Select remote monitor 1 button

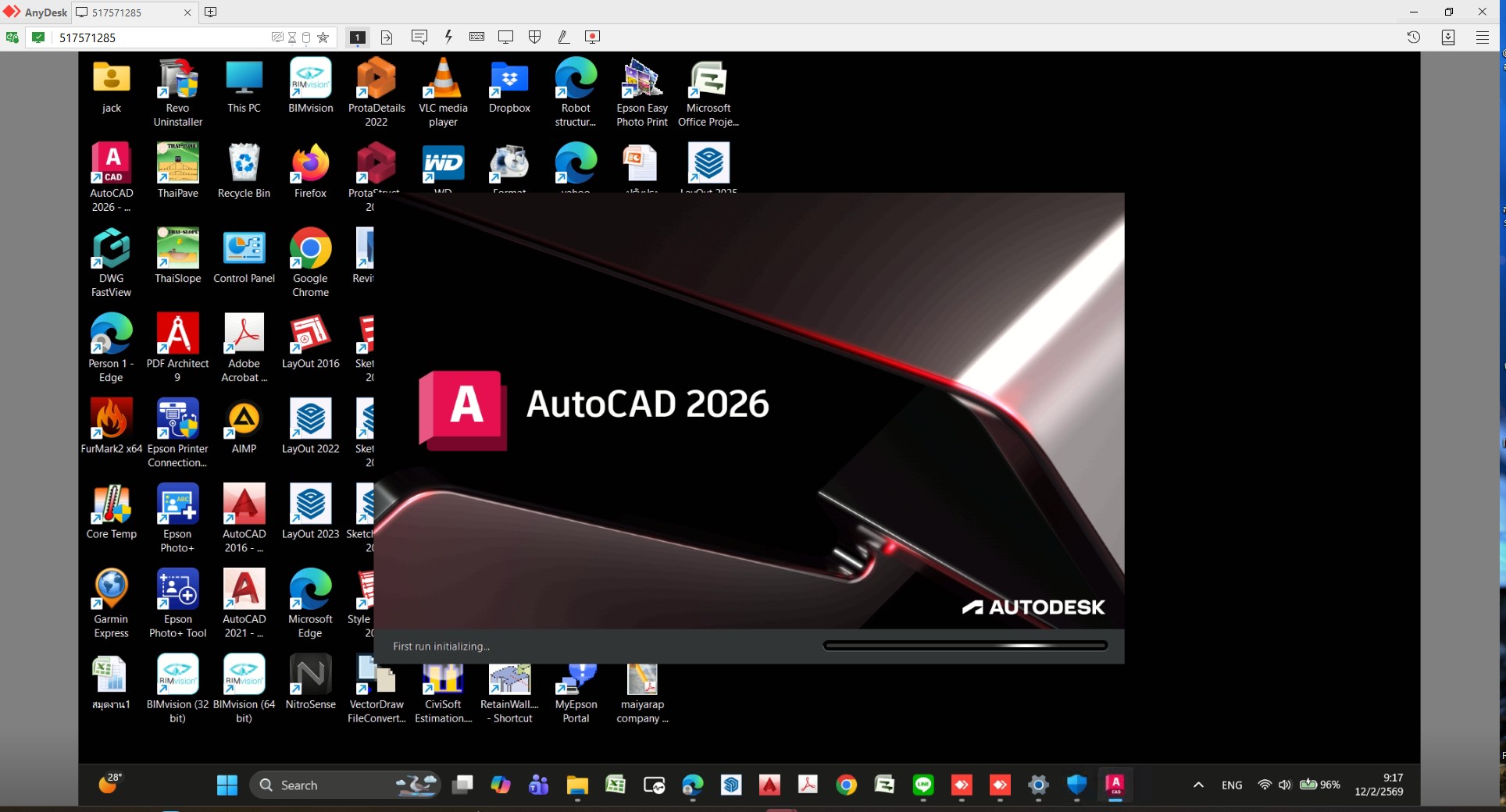[357, 37]
